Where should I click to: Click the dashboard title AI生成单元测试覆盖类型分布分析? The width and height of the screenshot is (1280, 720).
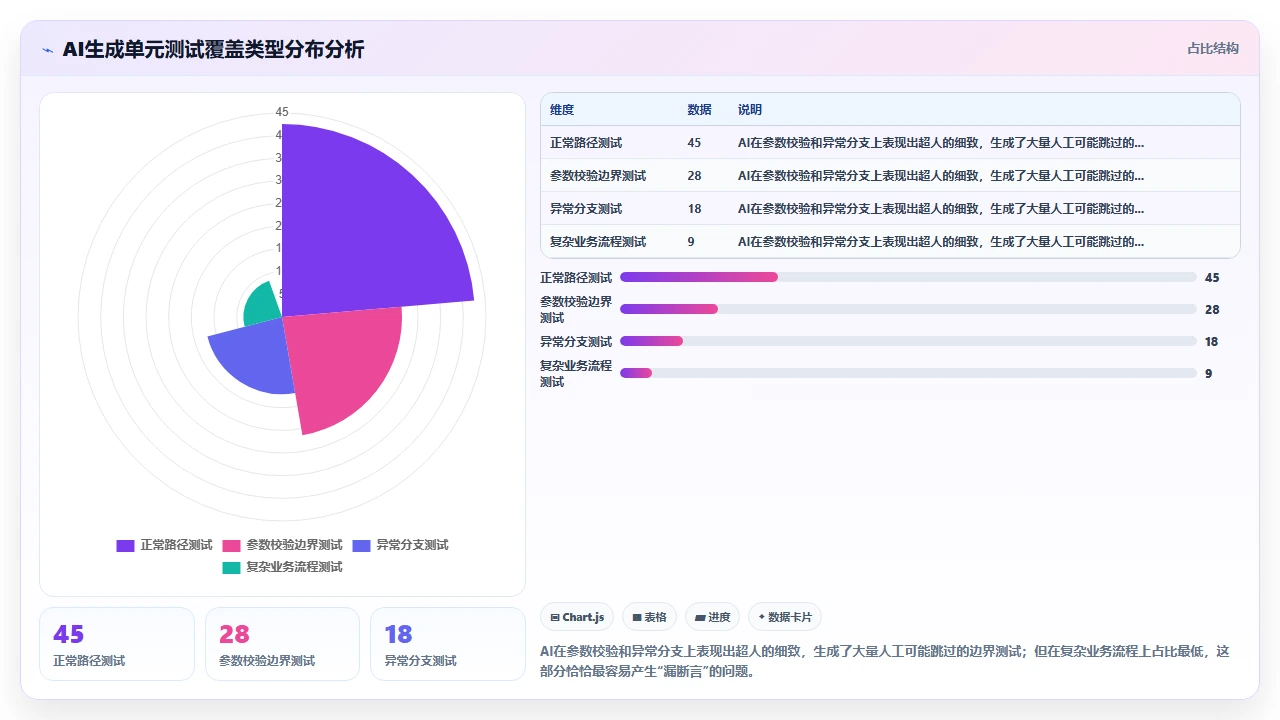[x=213, y=49]
